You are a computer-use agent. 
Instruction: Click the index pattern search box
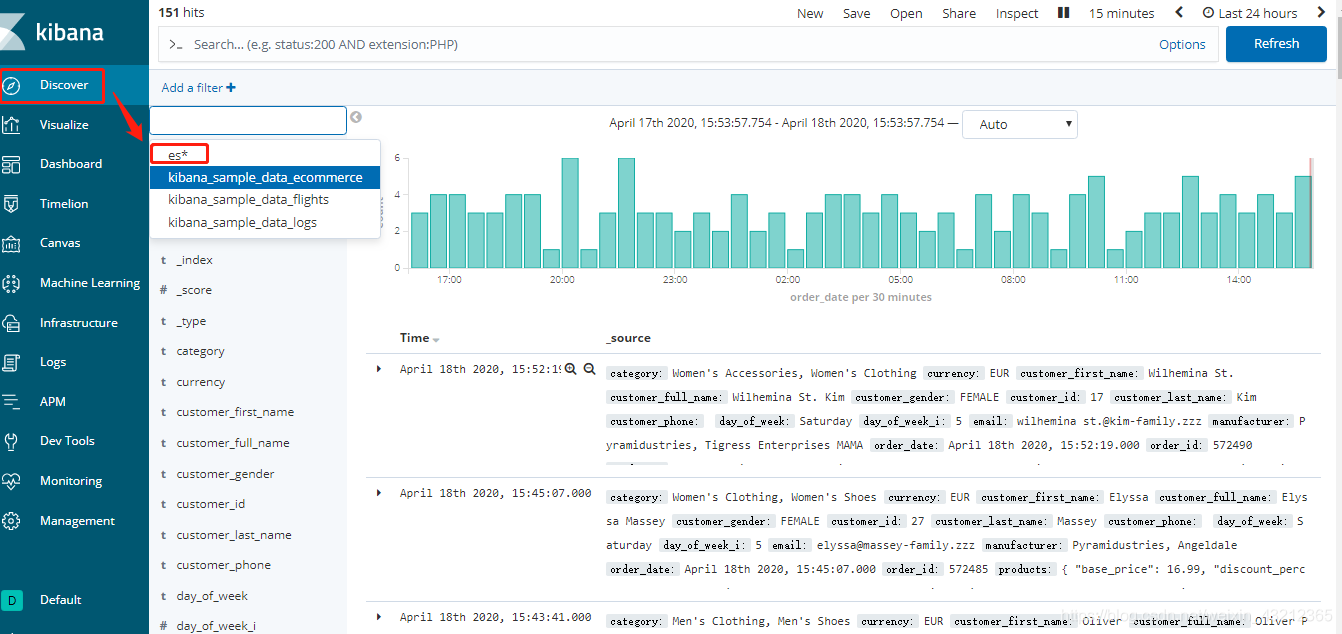(248, 120)
